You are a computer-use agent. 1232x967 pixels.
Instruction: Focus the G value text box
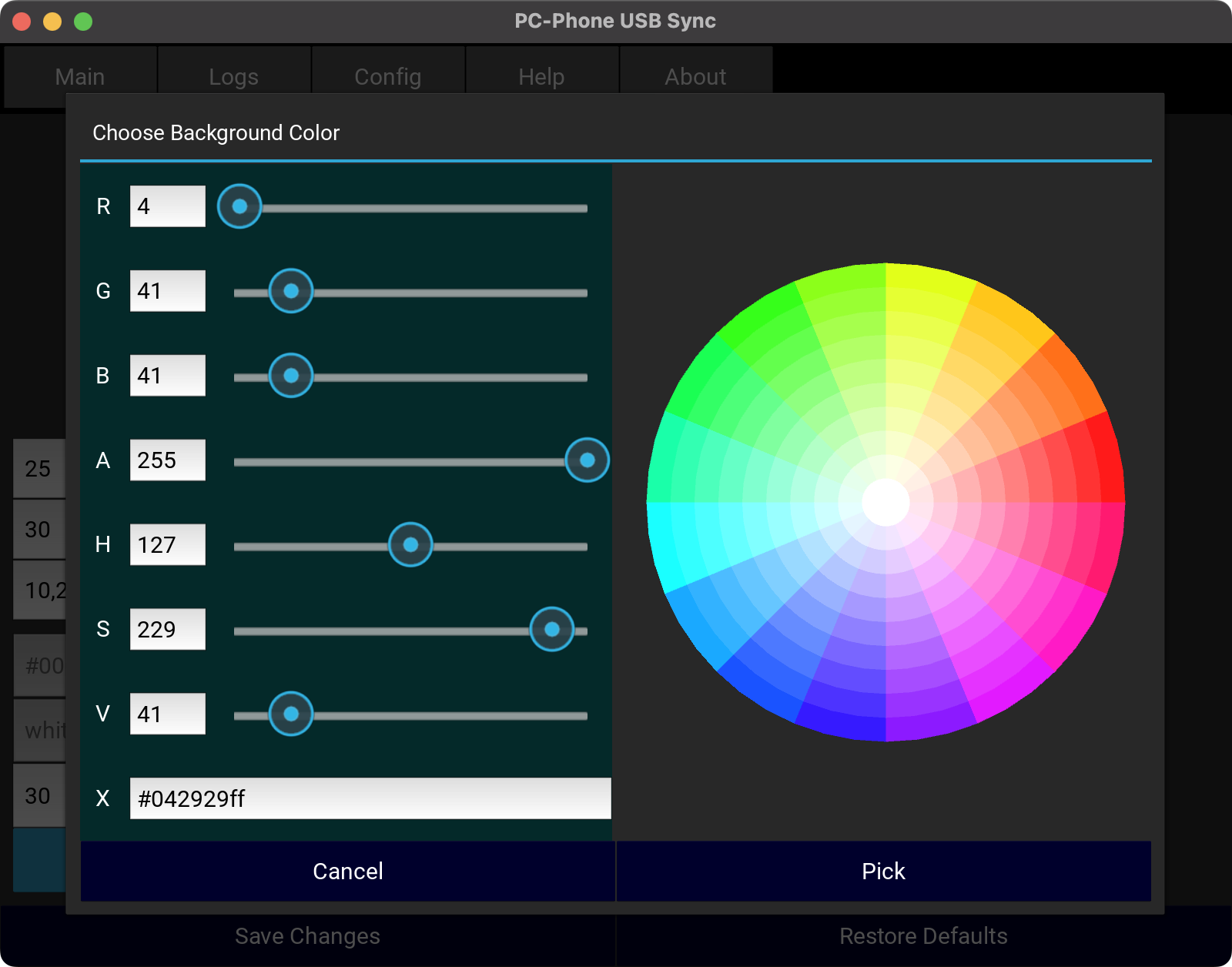[x=167, y=291]
